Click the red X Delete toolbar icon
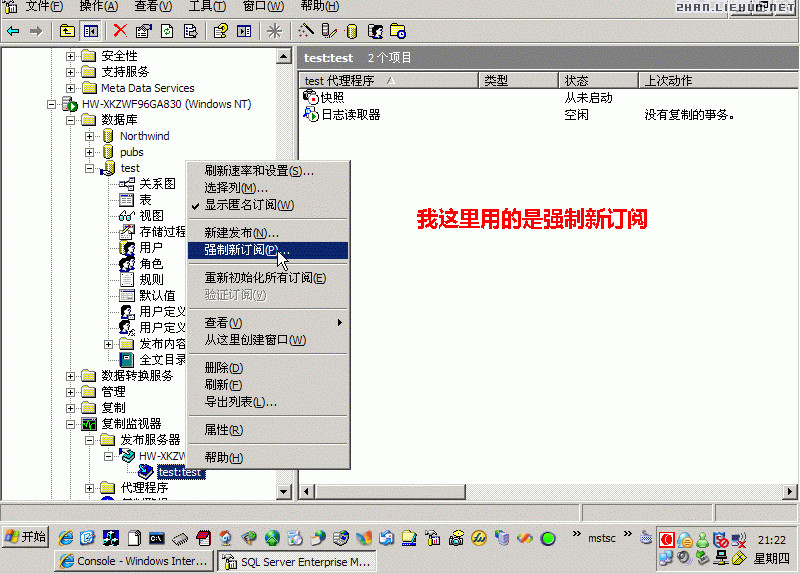Screen dimensions: 800x574 (120, 31)
